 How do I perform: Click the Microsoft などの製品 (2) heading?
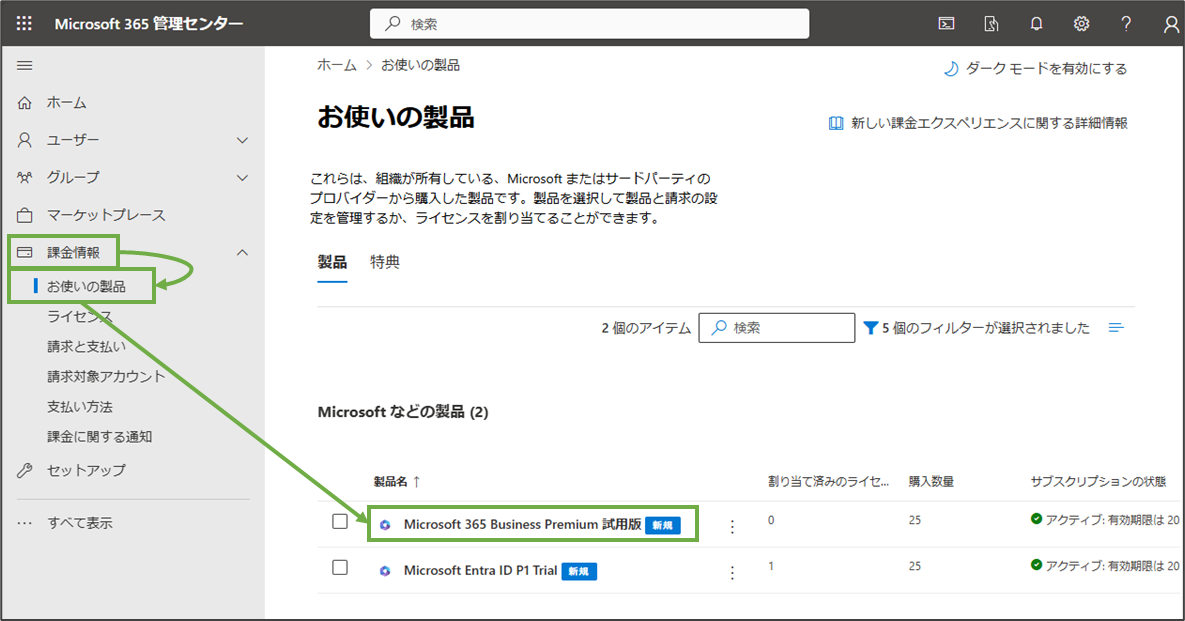pos(403,412)
